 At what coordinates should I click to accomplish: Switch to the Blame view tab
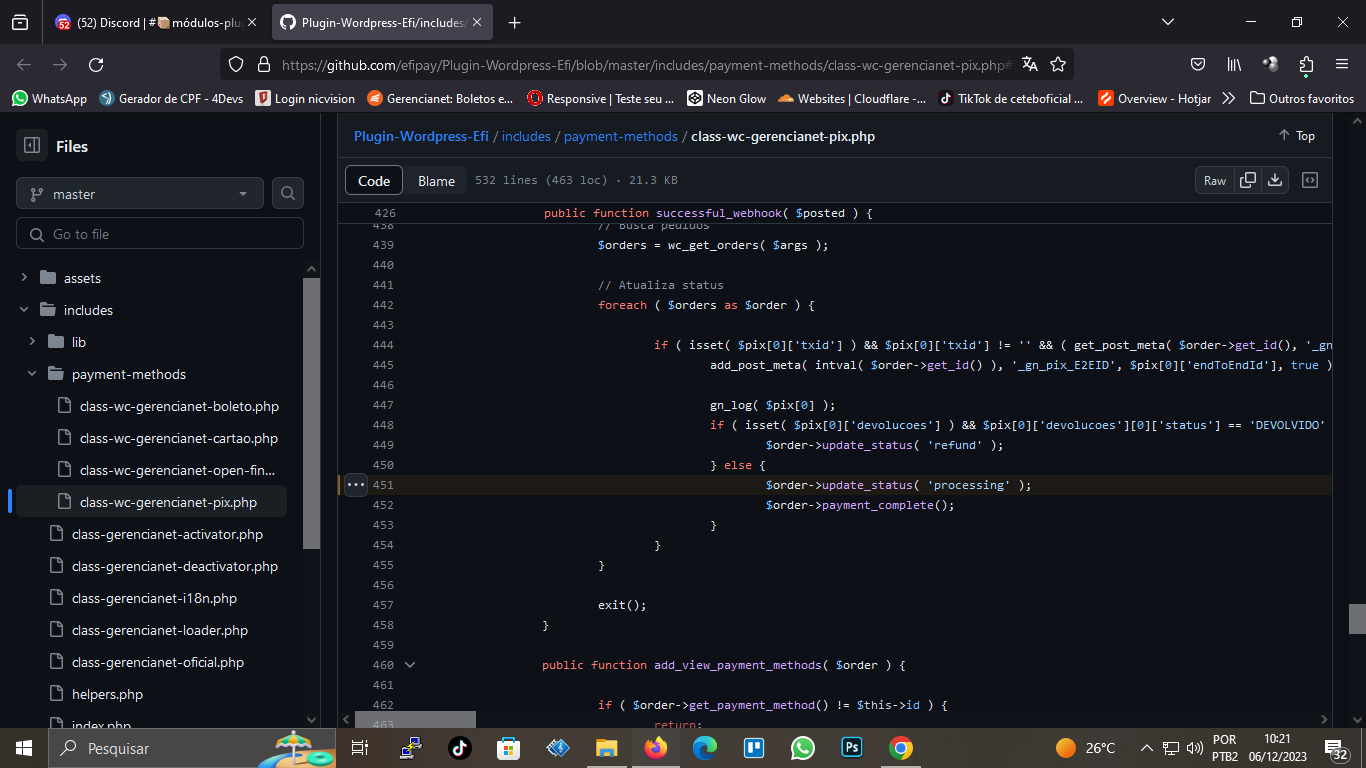pos(436,181)
